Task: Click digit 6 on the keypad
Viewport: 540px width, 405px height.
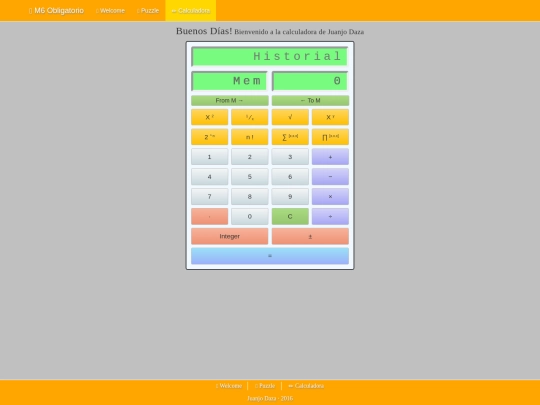Action: (290, 177)
